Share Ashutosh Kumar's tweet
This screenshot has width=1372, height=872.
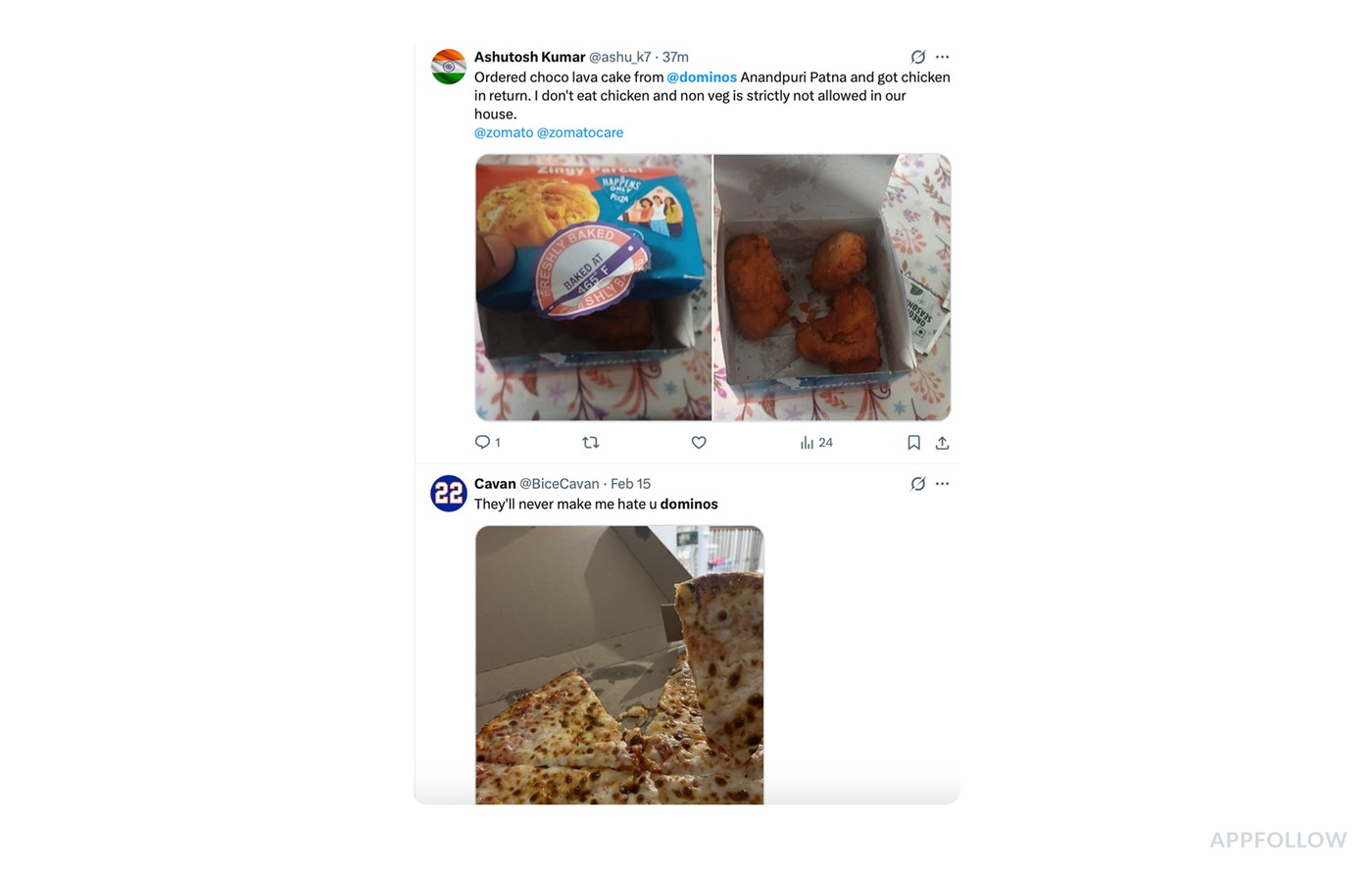(942, 443)
